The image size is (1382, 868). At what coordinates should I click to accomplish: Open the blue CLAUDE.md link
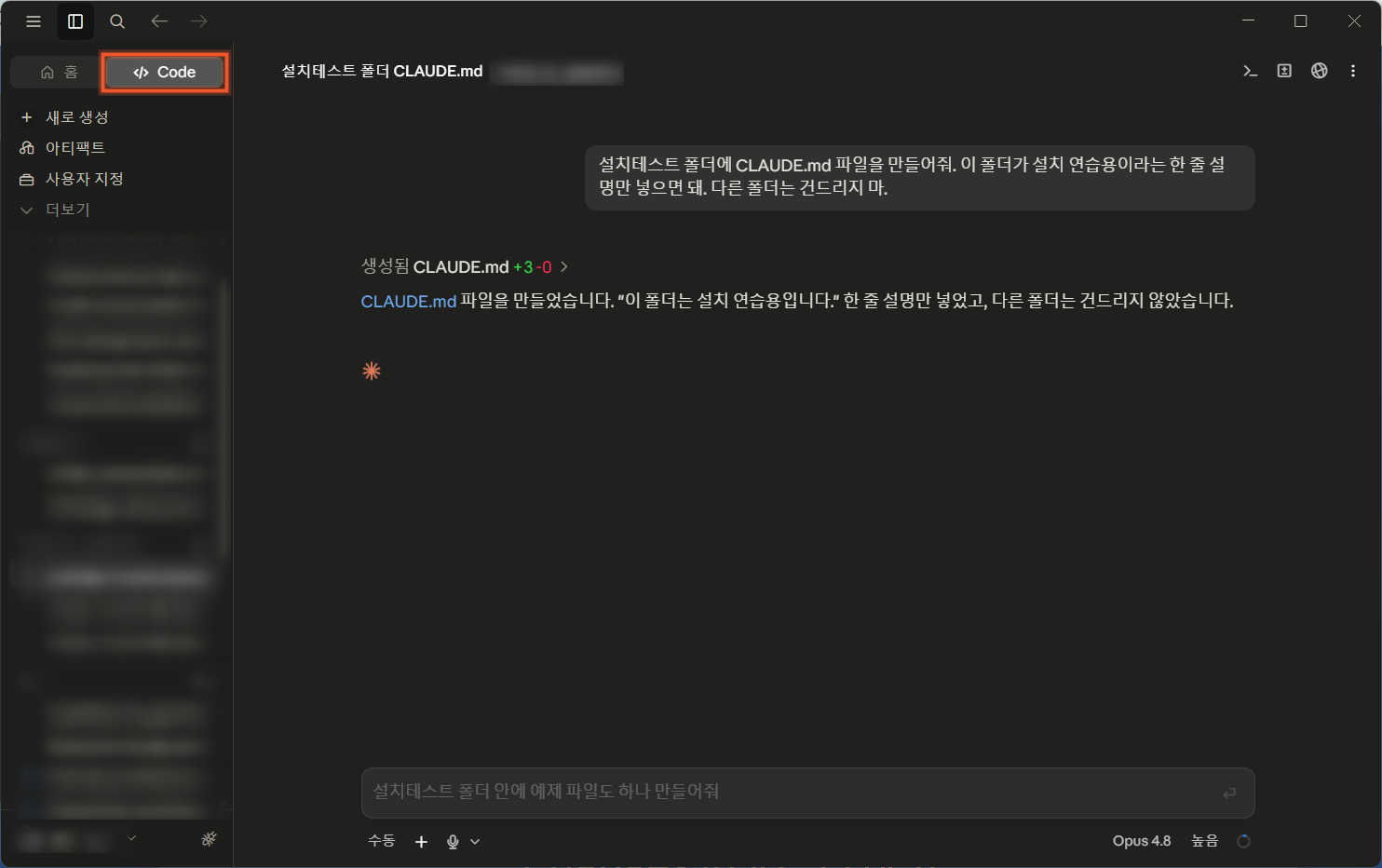408,302
